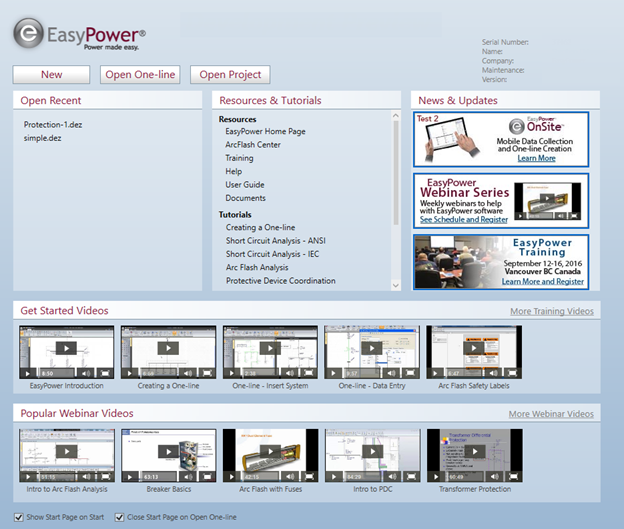
Task: Click the resources list scroll up arrow
Action: point(396,116)
